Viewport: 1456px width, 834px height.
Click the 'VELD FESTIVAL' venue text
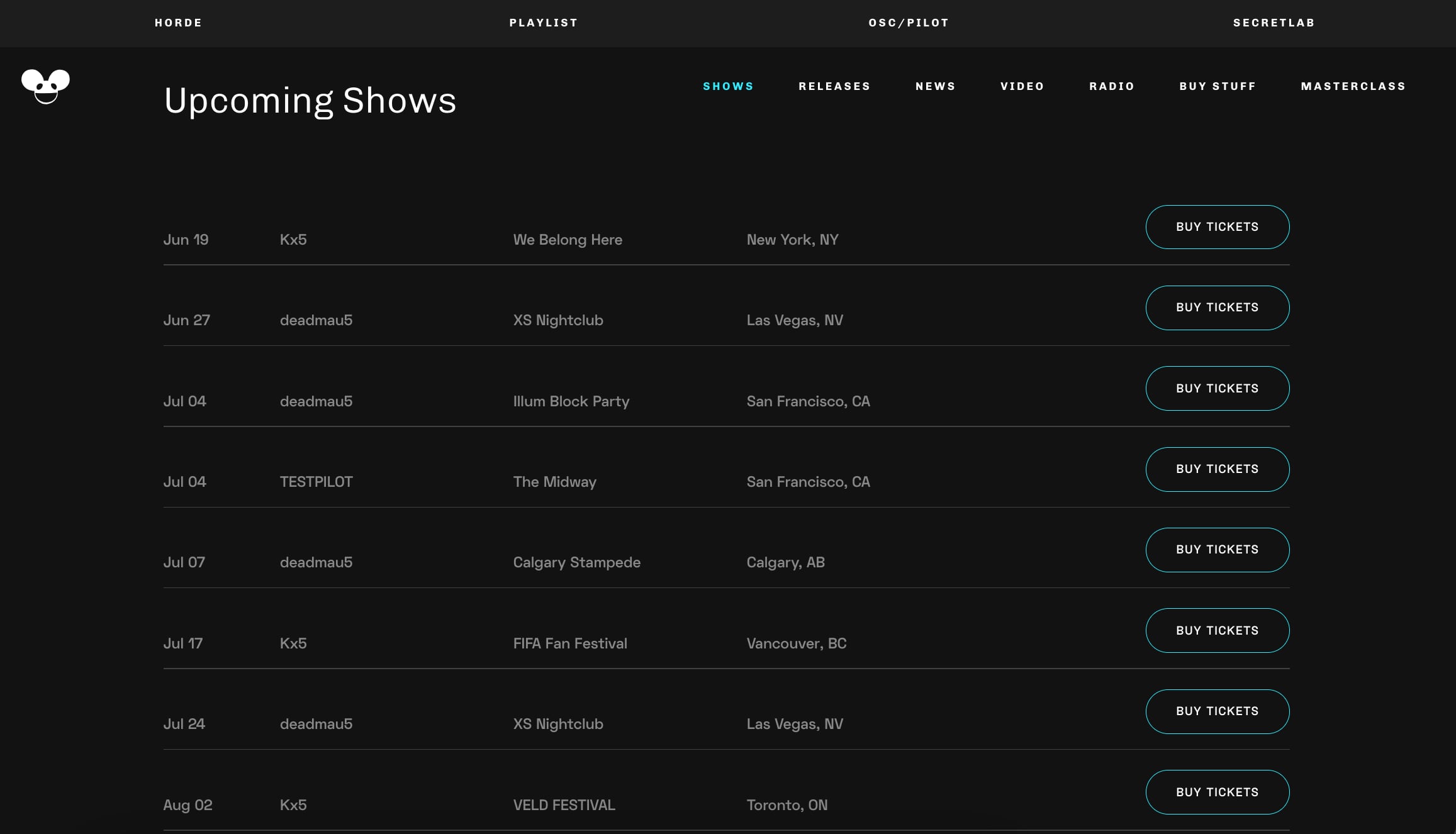[x=564, y=805]
